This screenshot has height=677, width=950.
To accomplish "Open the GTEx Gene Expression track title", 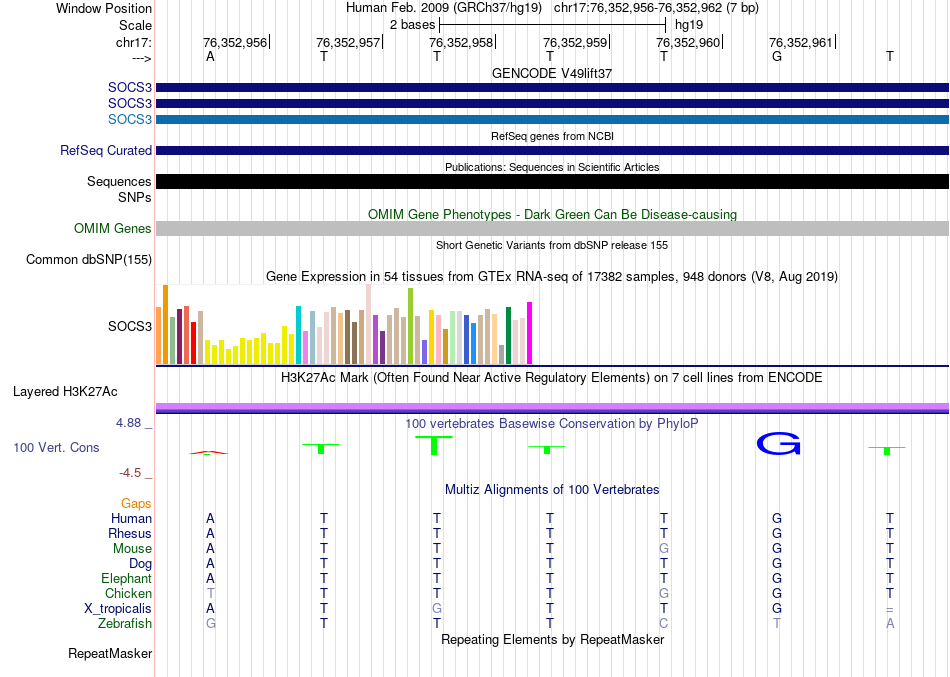I will point(552,276).
